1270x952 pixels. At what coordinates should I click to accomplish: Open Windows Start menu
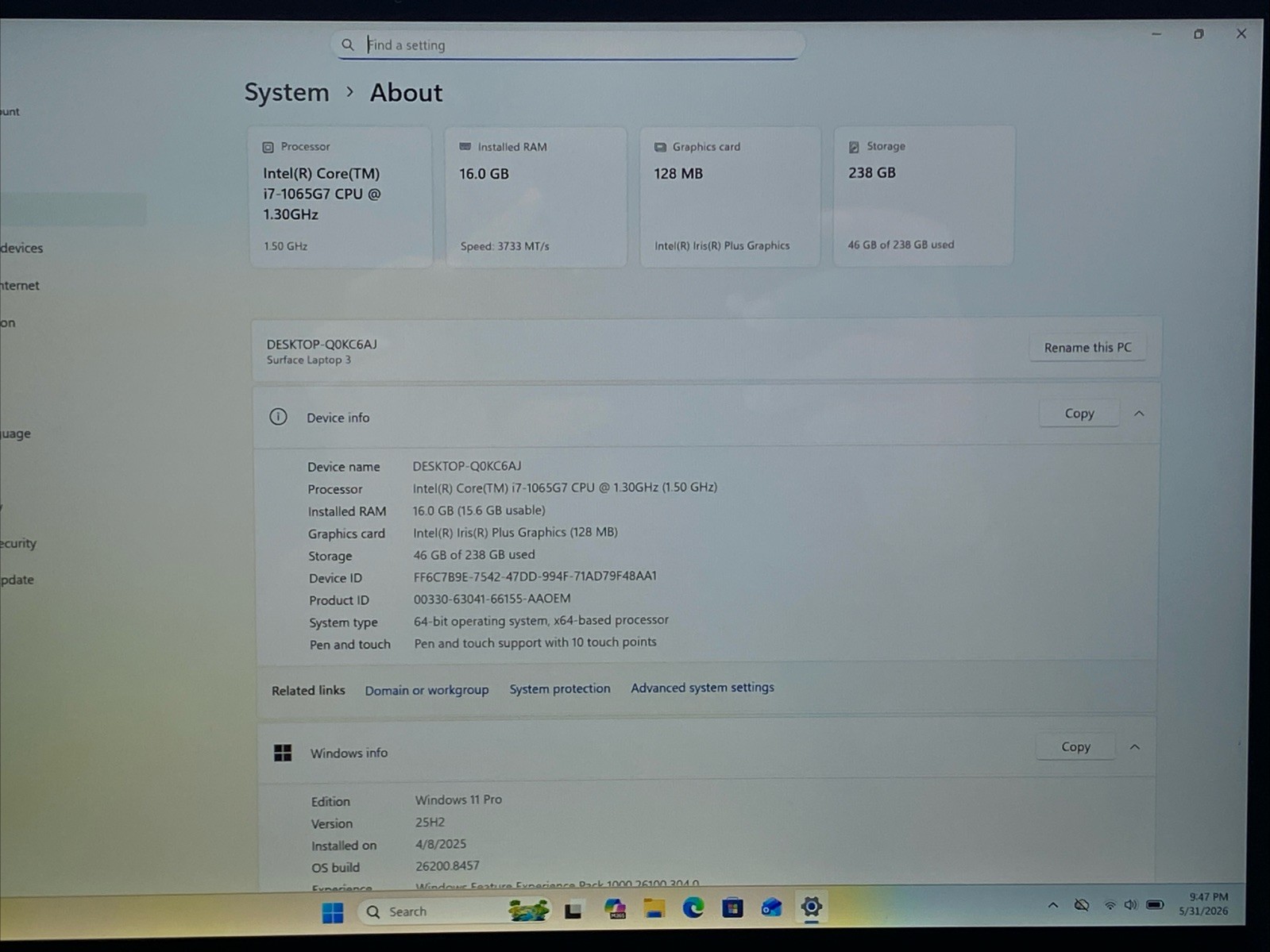pos(333,913)
